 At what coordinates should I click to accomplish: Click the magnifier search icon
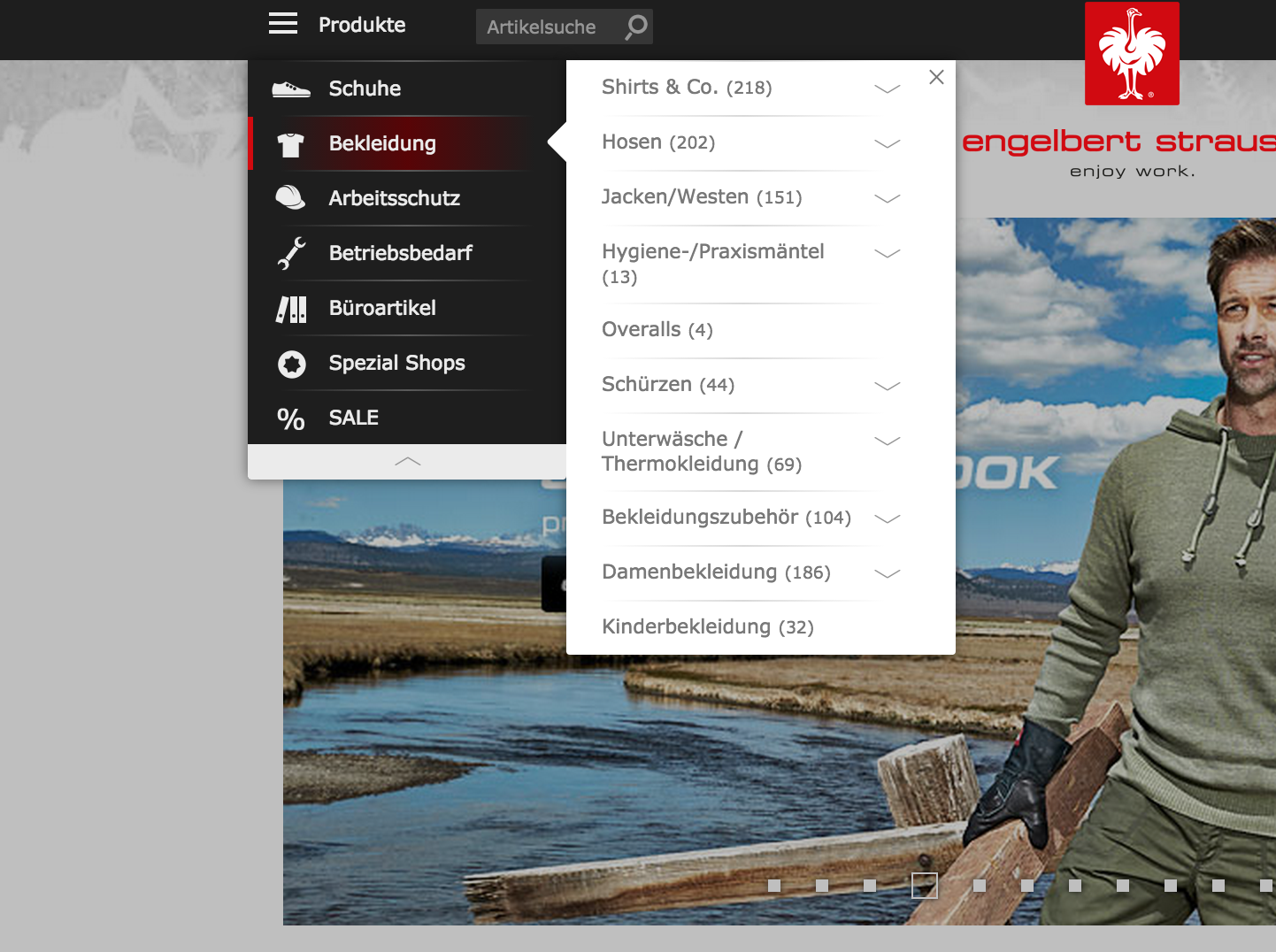[636, 27]
